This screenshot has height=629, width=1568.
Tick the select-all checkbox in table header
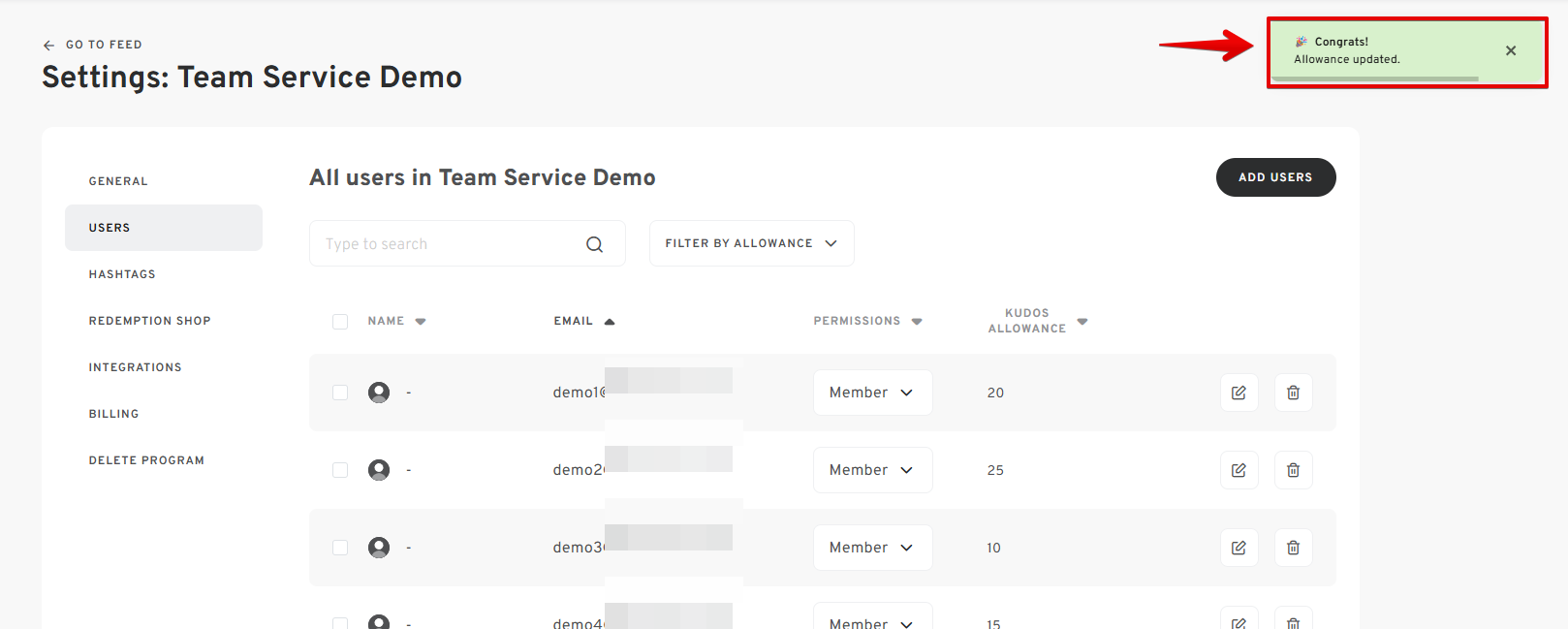pos(340,322)
